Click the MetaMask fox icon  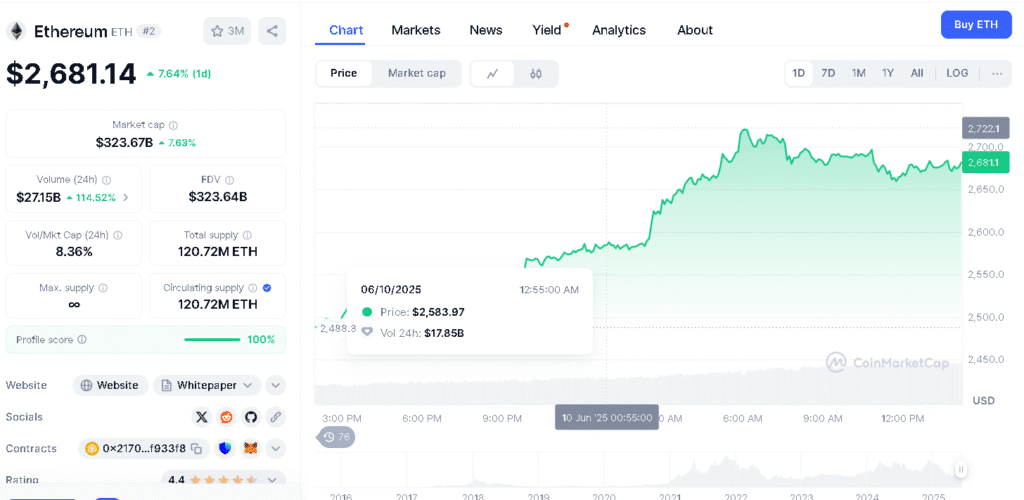(251, 449)
